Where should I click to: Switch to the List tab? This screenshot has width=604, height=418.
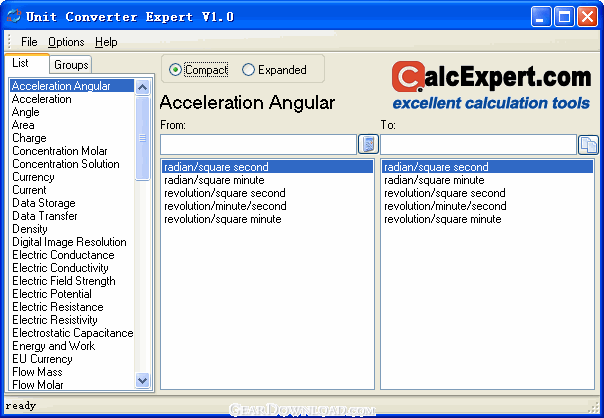point(27,63)
